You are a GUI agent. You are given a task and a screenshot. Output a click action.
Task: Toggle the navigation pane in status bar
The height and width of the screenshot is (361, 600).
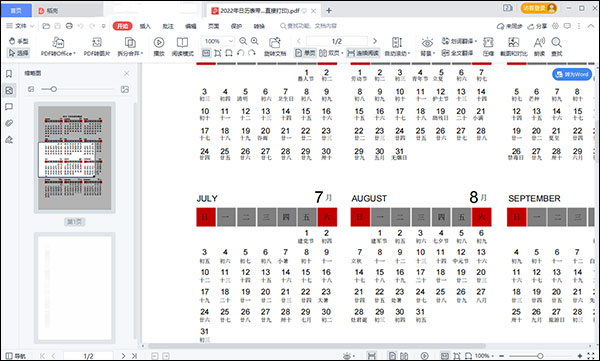[x=16, y=356]
